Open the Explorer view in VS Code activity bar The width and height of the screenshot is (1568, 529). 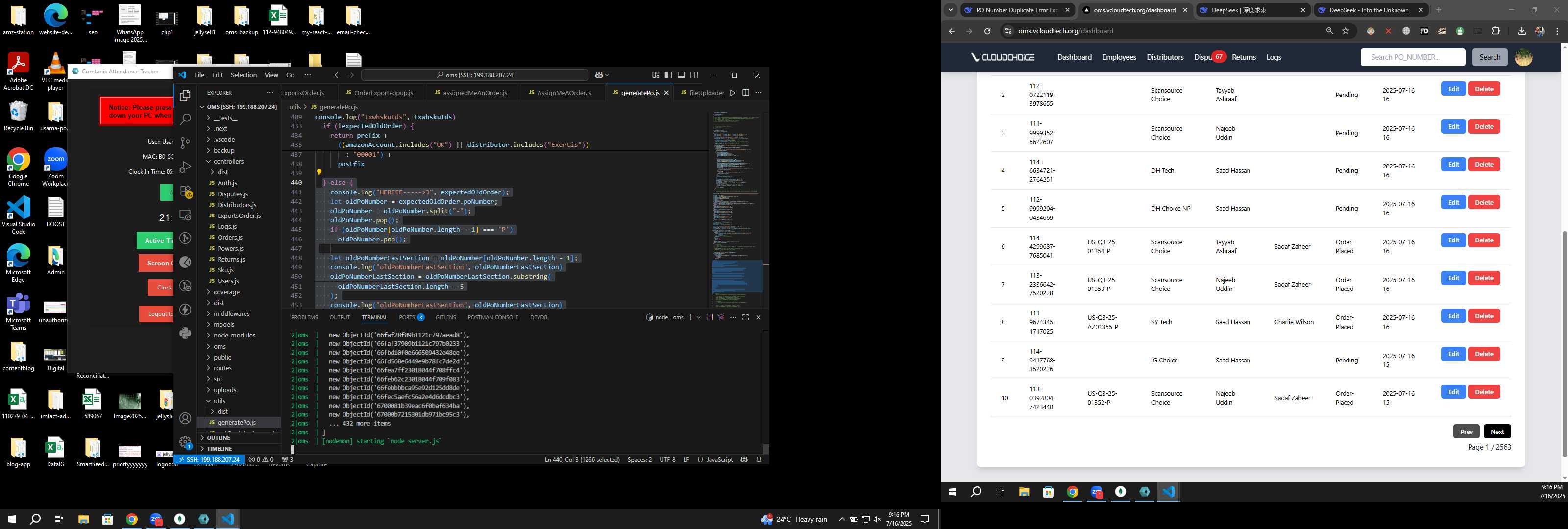coord(186,96)
